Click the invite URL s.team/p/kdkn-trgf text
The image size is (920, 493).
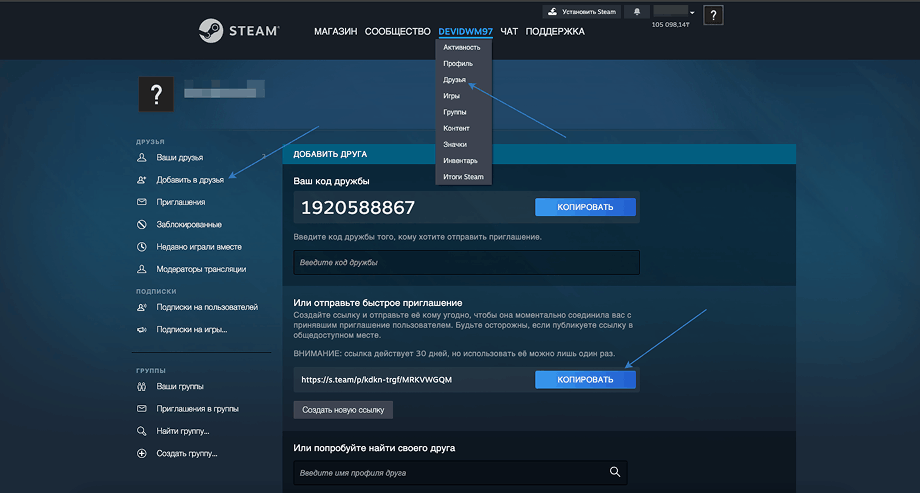(377, 380)
